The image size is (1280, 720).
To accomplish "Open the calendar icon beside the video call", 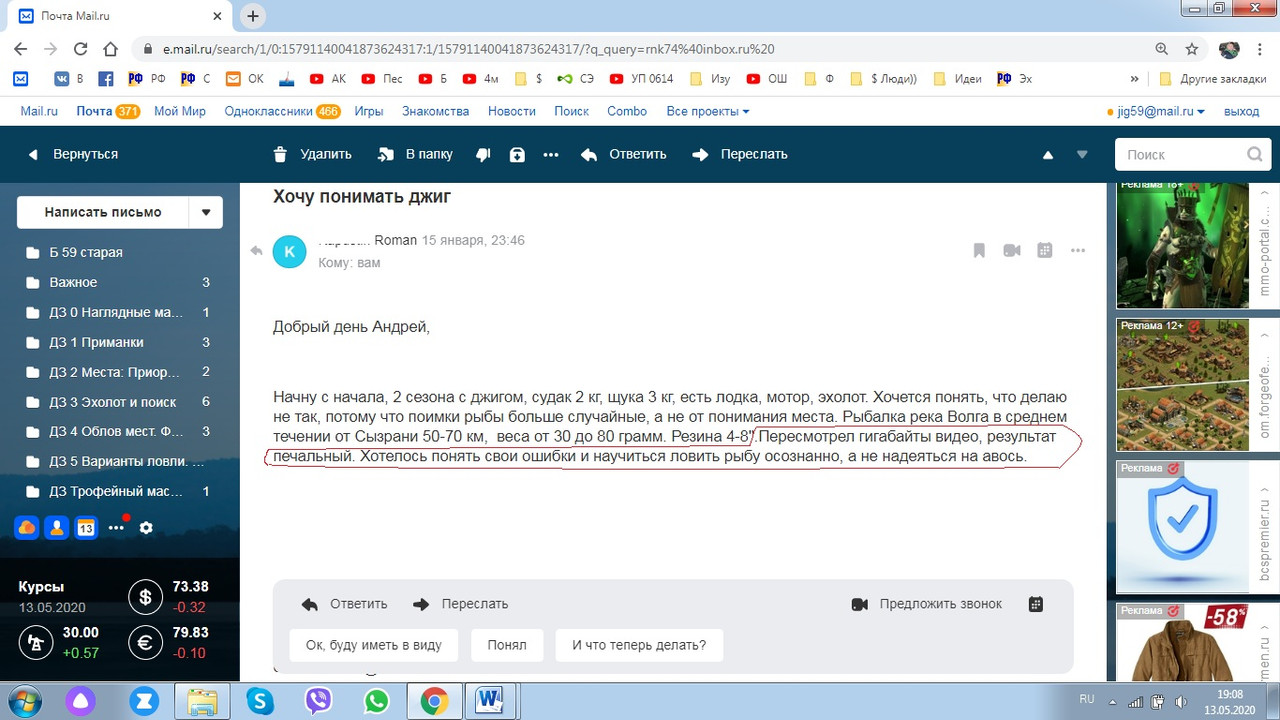I will [x=1044, y=250].
